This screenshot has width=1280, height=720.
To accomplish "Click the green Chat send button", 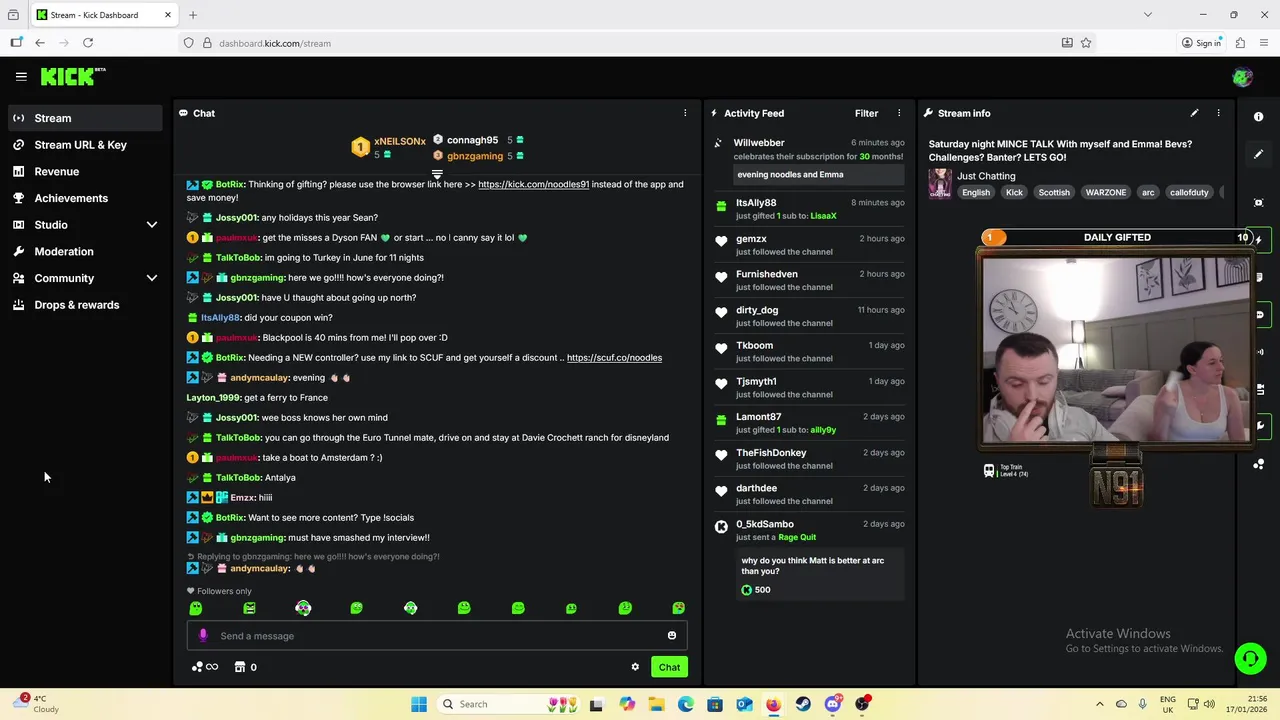I will 669,667.
